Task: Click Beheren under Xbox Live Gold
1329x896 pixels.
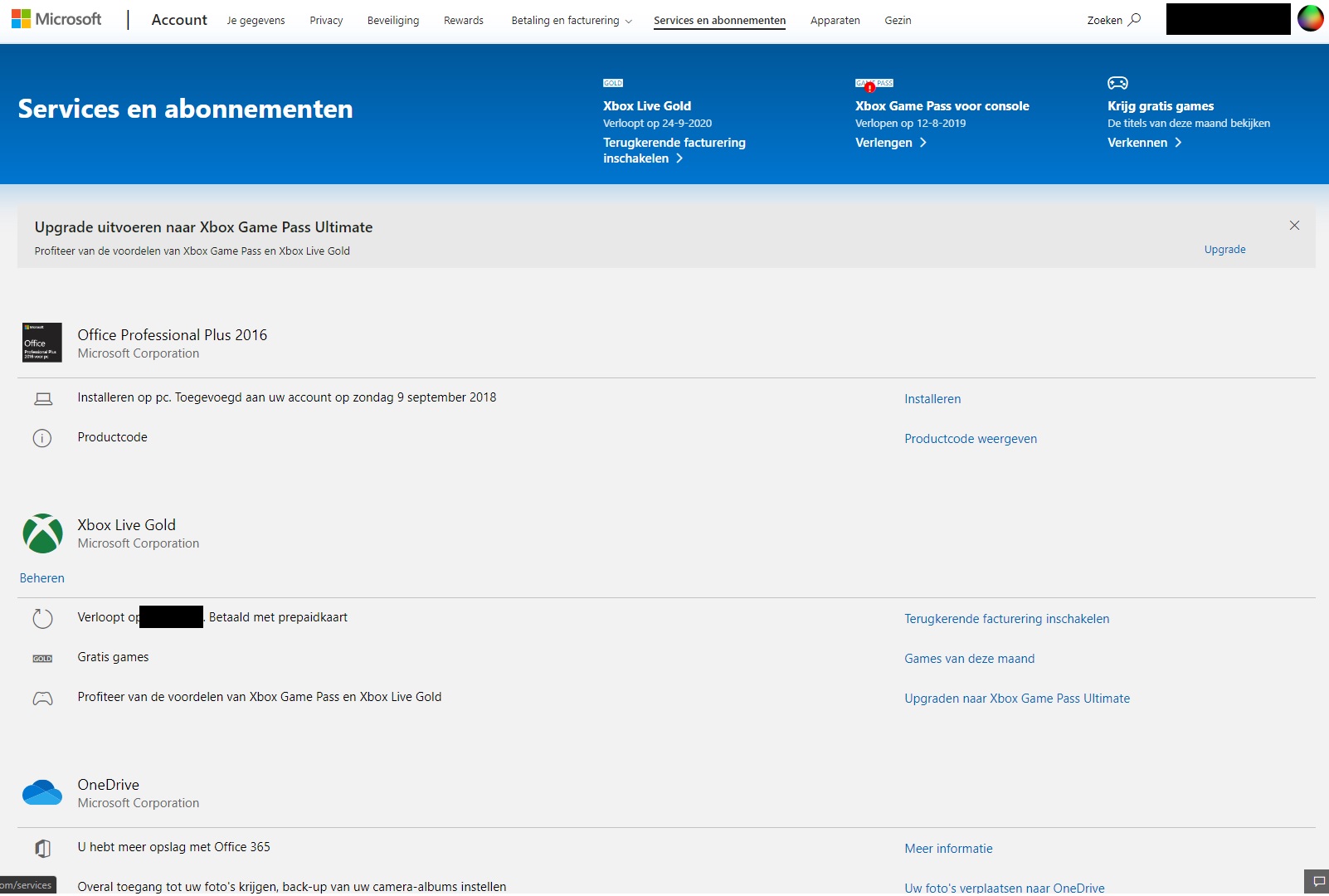Action: [x=42, y=578]
